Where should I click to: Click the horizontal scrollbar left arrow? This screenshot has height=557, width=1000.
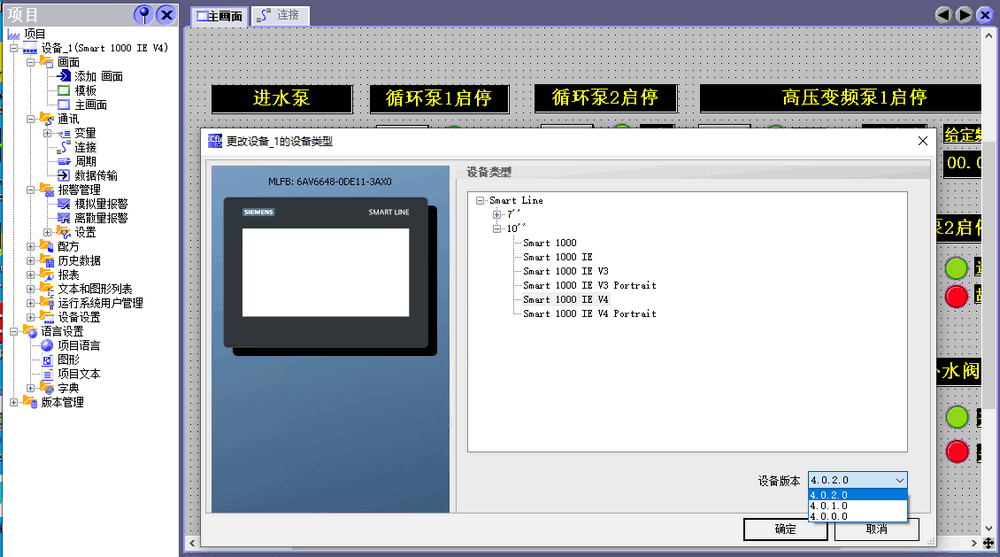click(x=192, y=543)
